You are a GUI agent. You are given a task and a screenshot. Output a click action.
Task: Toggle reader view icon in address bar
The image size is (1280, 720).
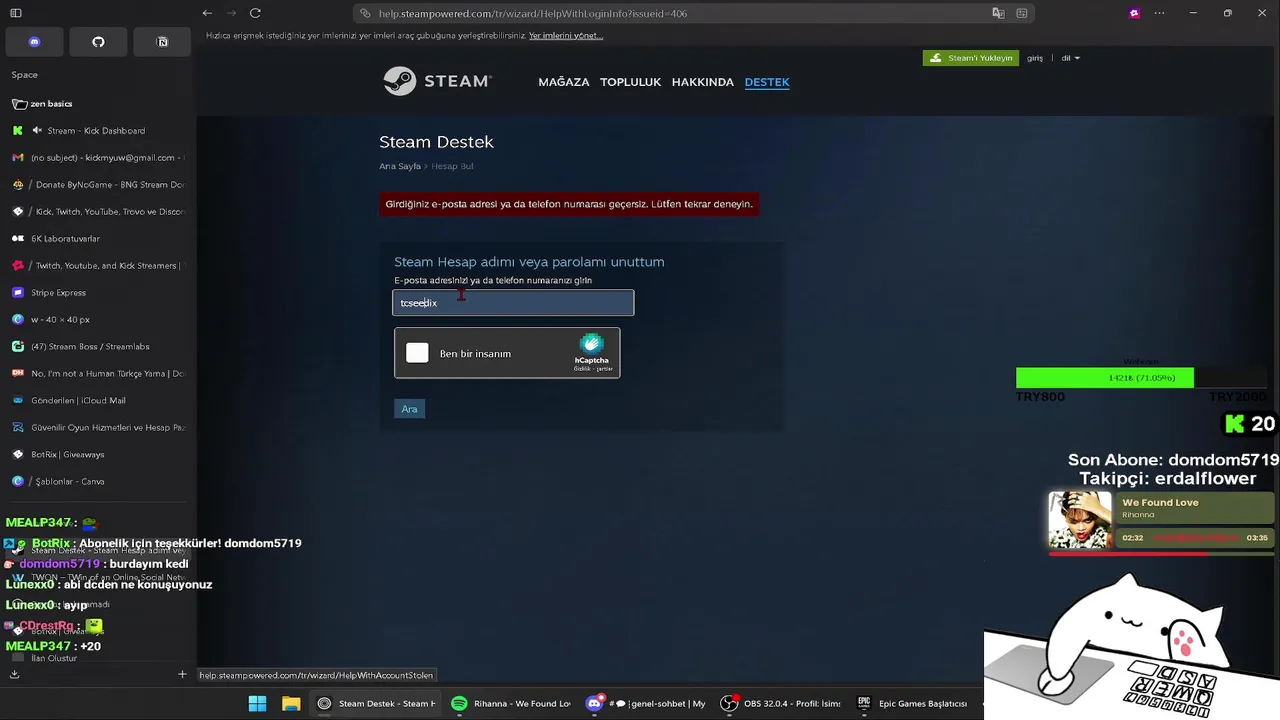coord(1022,13)
